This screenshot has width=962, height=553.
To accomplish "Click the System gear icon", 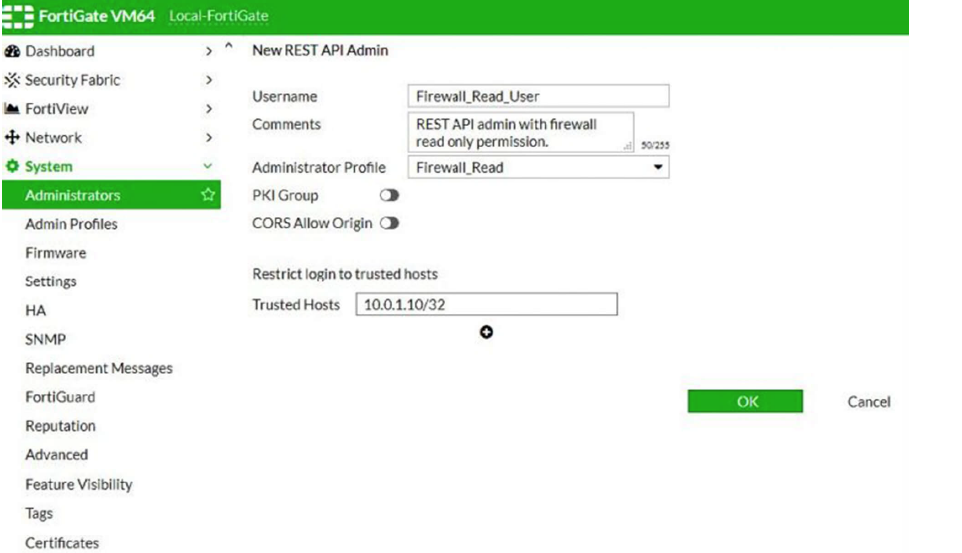I will (x=12, y=166).
